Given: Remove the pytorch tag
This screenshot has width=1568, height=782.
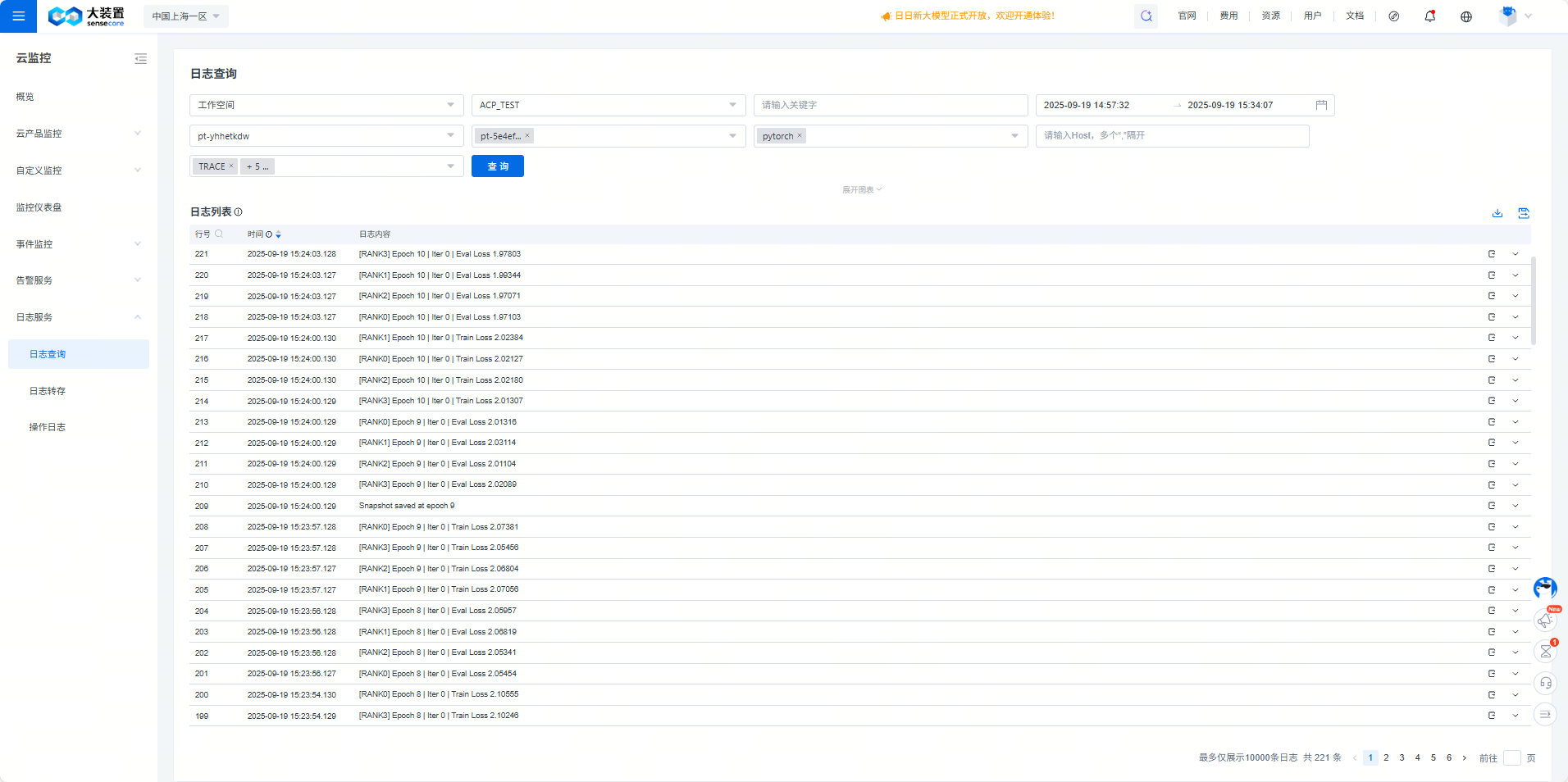Looking at the screenshot, I should (x=800, y=136).
